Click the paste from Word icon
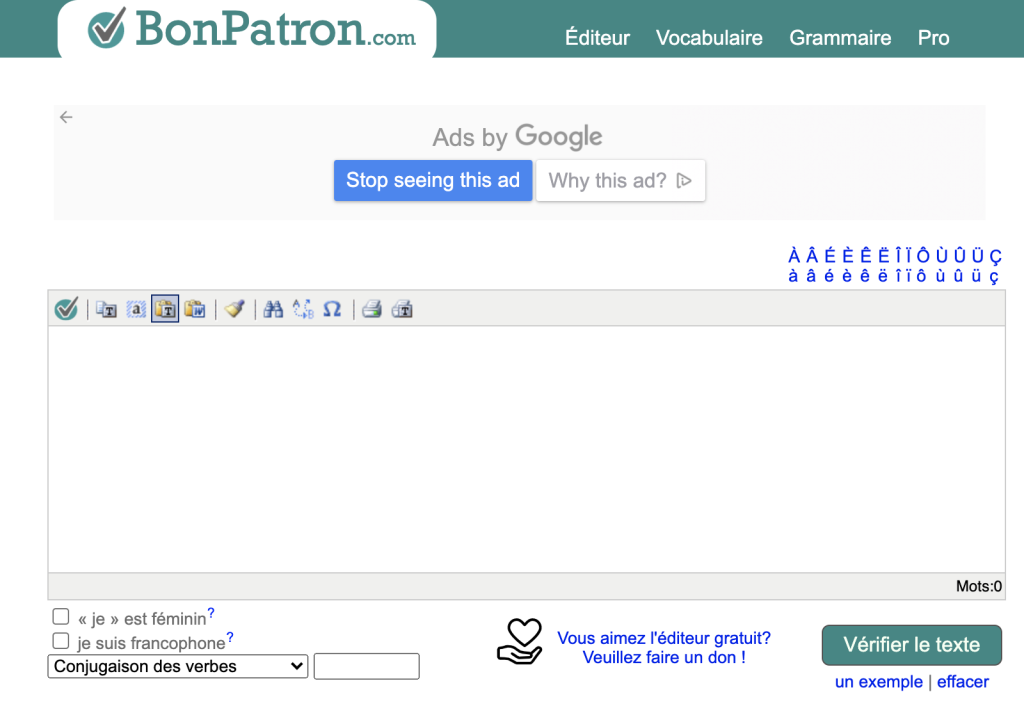The height and width of the screenshot is (722, 1024). pos(195,309)
